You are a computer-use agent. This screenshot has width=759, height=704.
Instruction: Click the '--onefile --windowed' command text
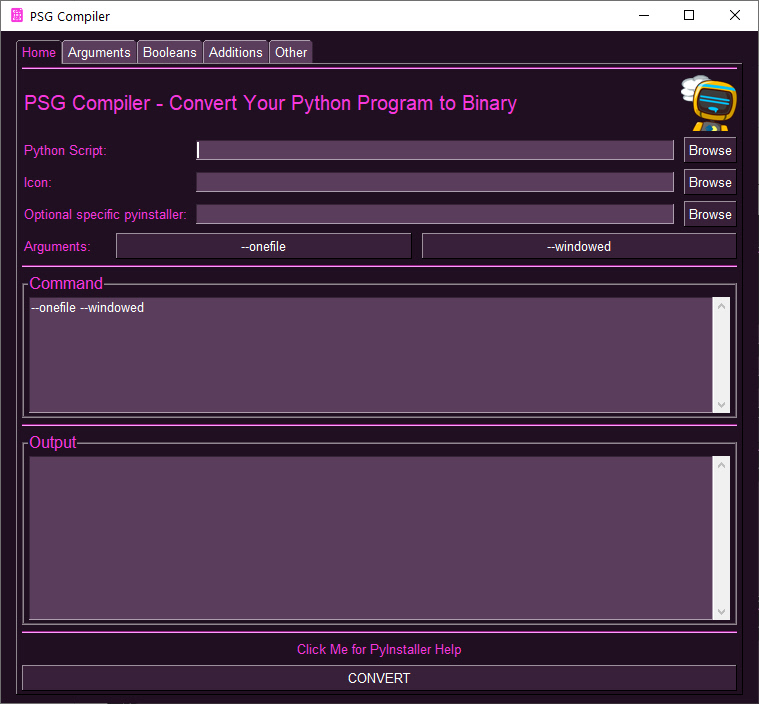(88, 307)
